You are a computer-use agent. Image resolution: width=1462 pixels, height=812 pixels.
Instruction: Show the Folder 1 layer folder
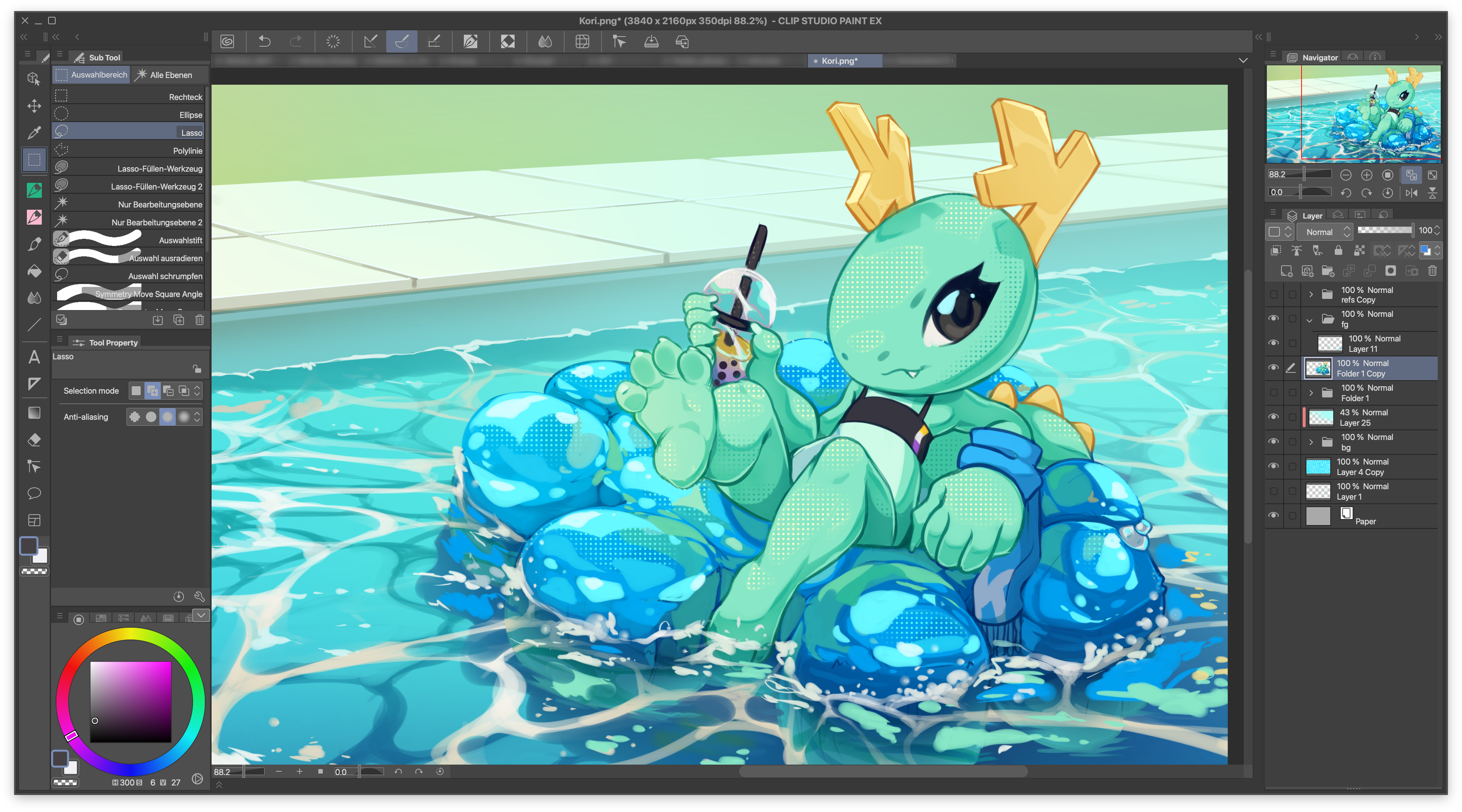click(1274, 393)
